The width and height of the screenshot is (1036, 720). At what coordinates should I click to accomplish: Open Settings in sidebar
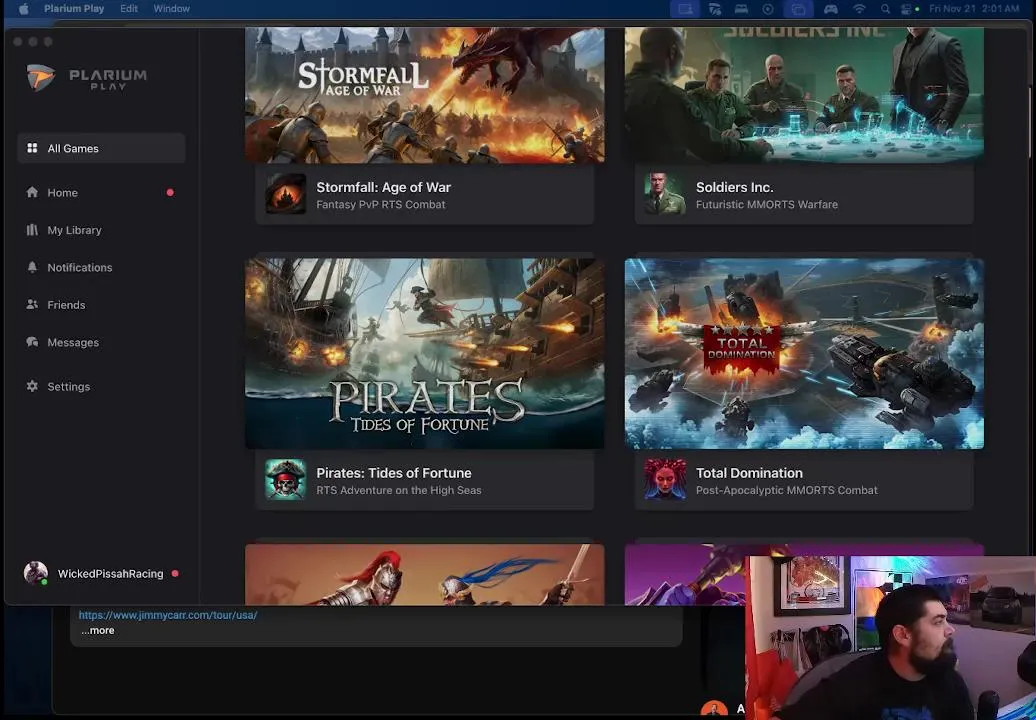pyautogui.click(x=101, y=386)
